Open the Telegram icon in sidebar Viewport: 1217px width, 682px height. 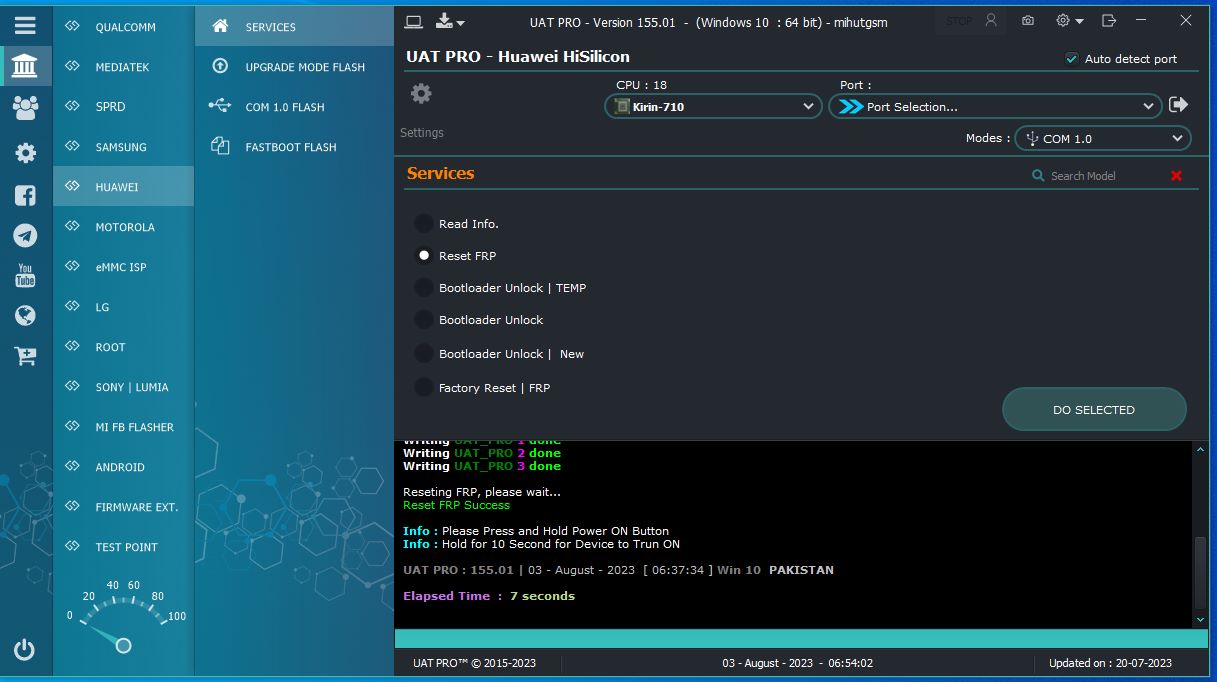[x=25, y=235]
